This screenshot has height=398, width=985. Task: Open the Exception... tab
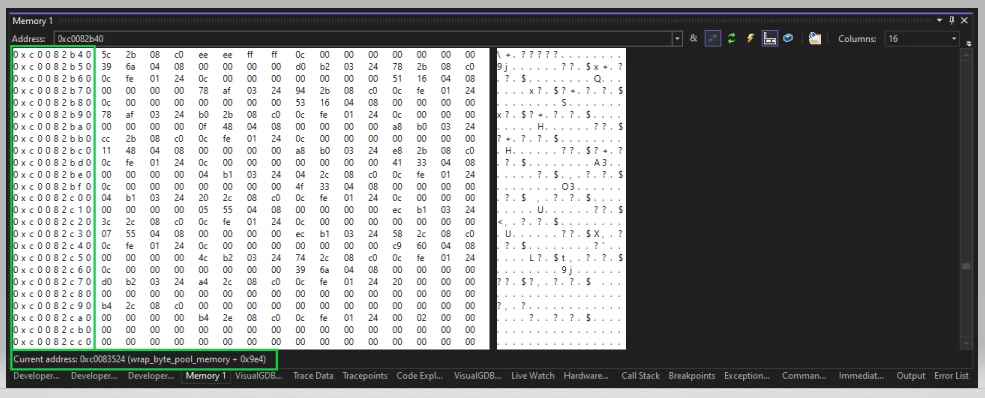click(747, 375)
